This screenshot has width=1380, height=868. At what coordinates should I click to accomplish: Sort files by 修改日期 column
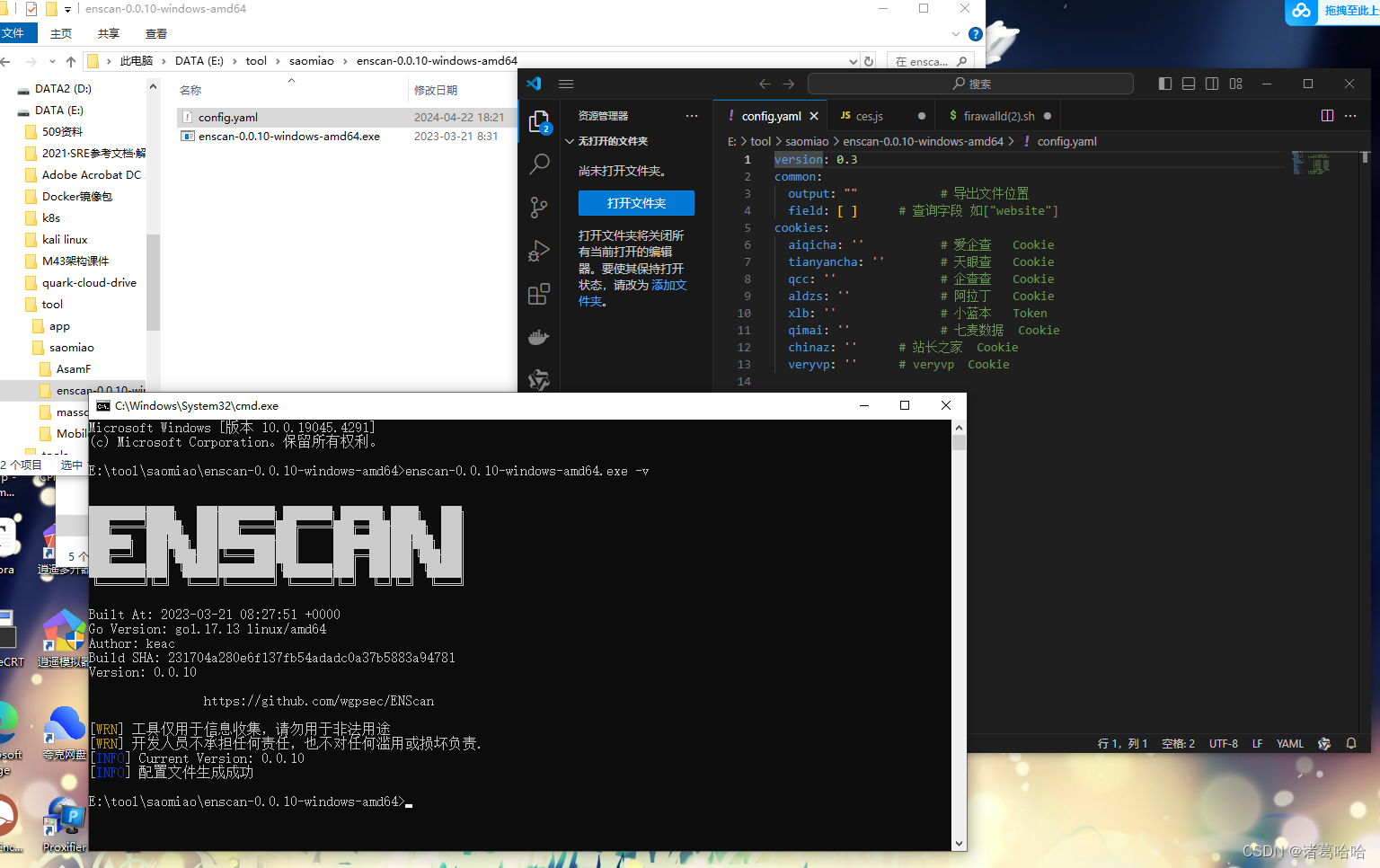point(436,90)
